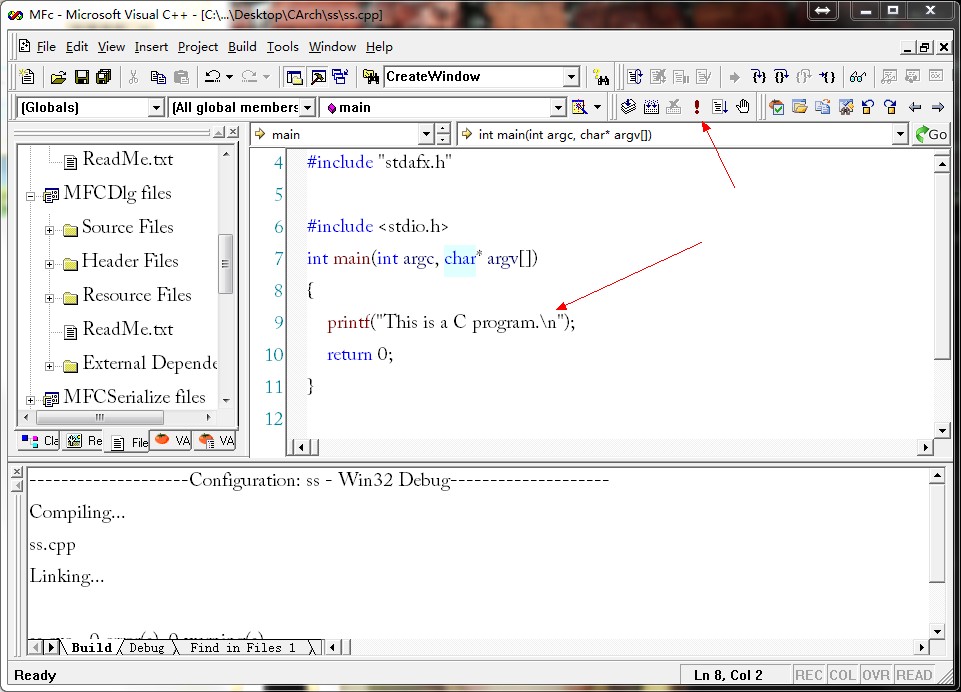Click the Go debug icon in the Build MiniBar

pos(720,107)
